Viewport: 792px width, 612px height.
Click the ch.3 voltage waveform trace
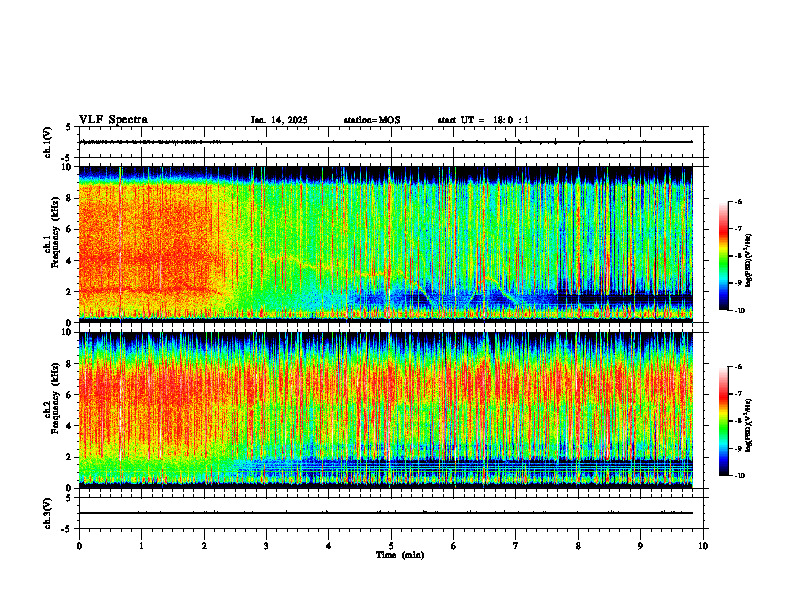(386, 513)
